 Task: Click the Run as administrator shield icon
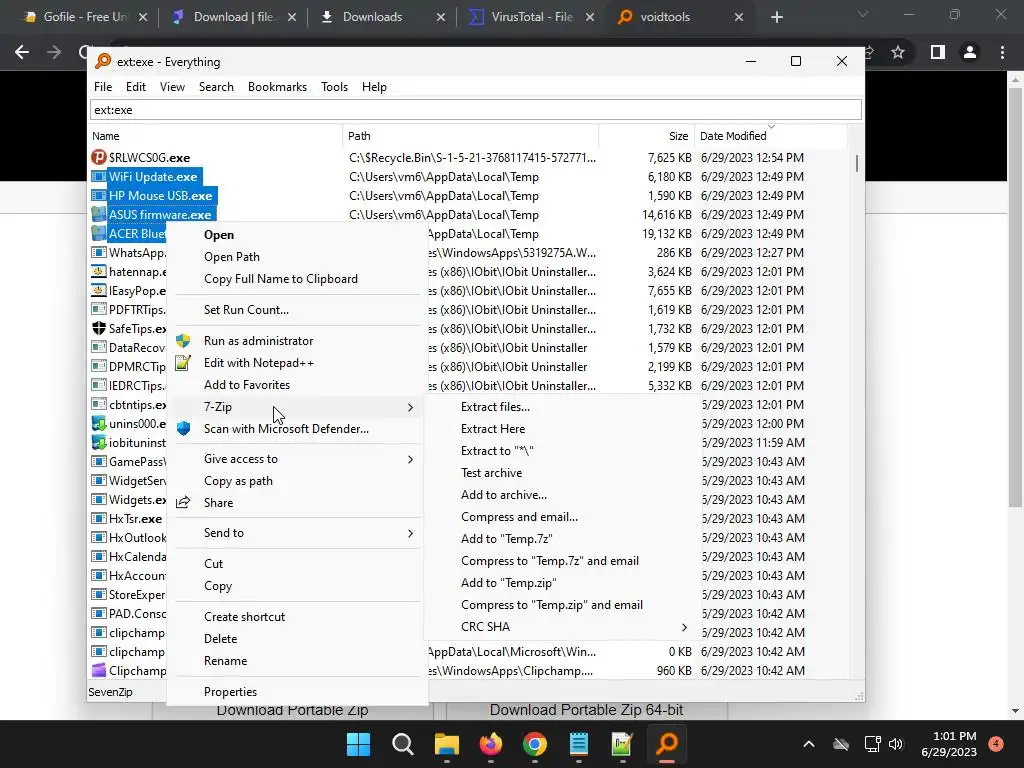(184, 341)
